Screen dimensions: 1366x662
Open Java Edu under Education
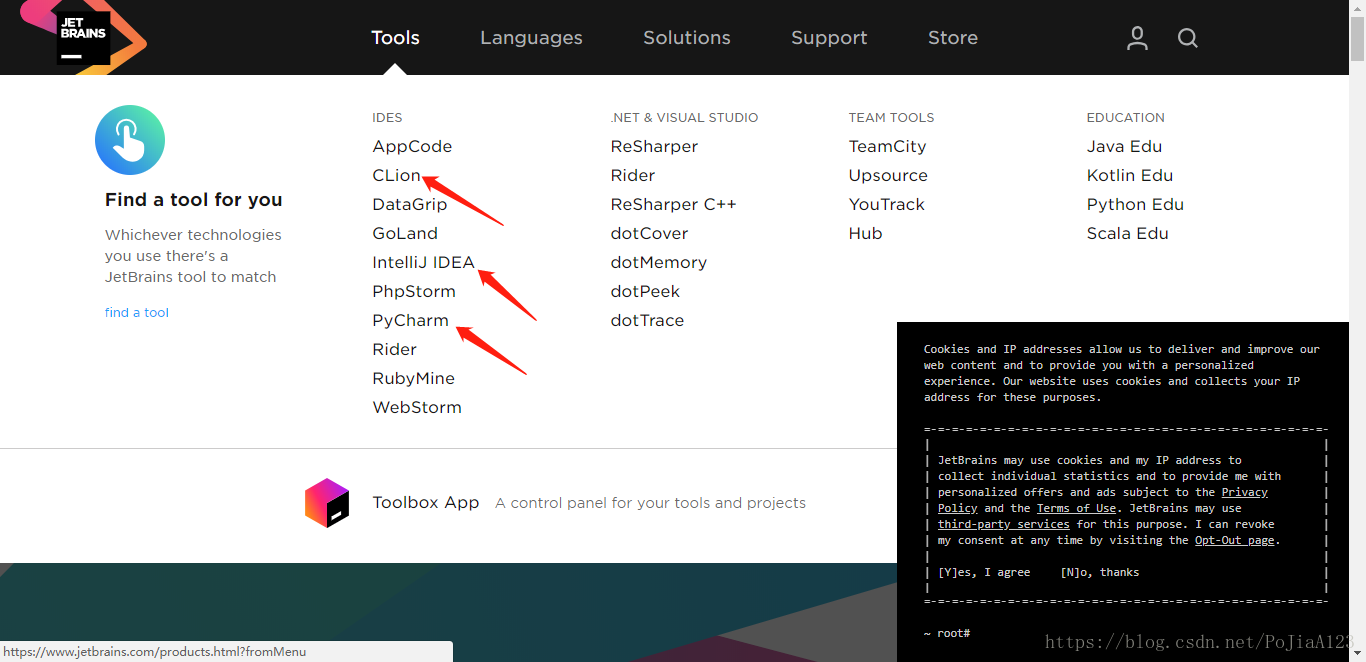1125,146
